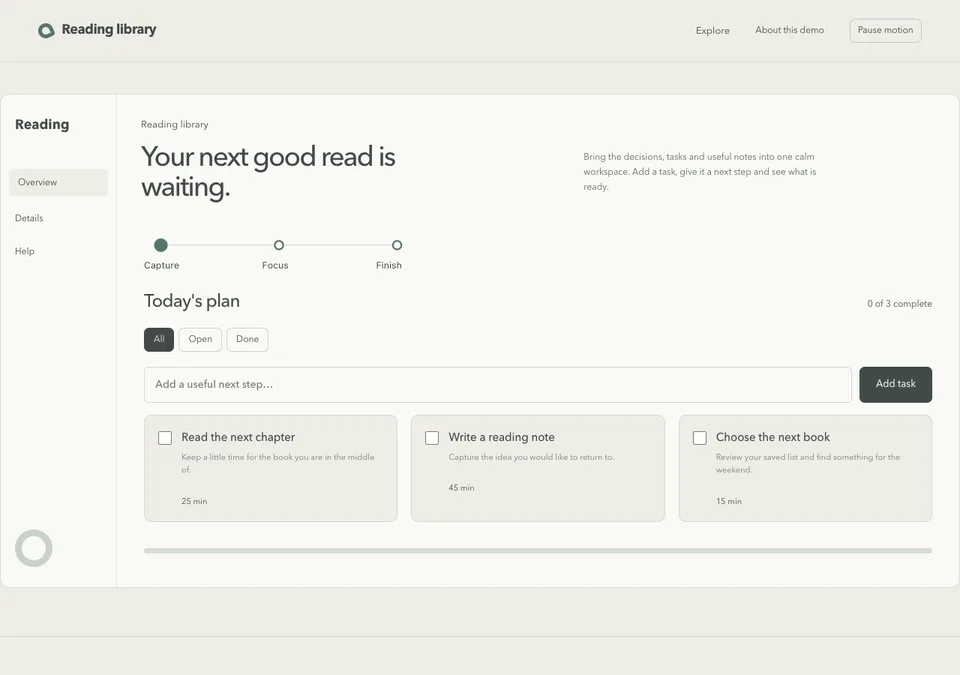The height and width of the screenshot is (675, 960).
Task: Open the Explore link
Action: tap(713, 31)
